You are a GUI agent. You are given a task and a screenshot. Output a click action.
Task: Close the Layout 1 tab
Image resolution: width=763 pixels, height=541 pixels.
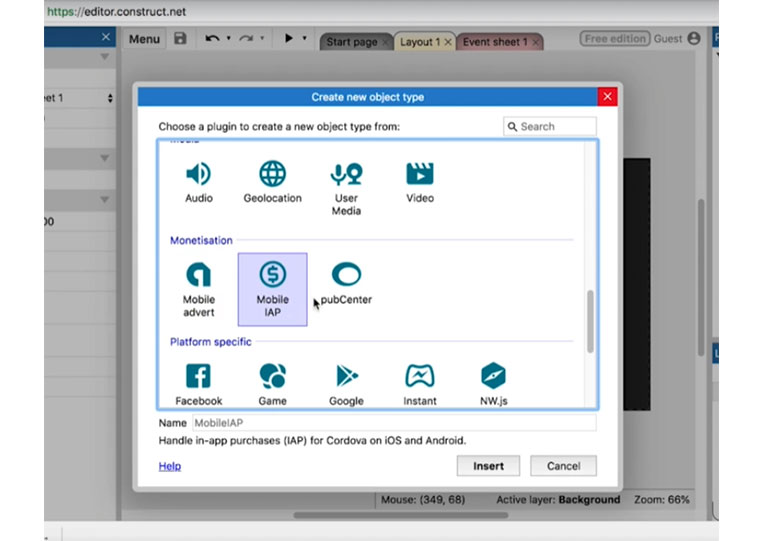tap(448, 42)
